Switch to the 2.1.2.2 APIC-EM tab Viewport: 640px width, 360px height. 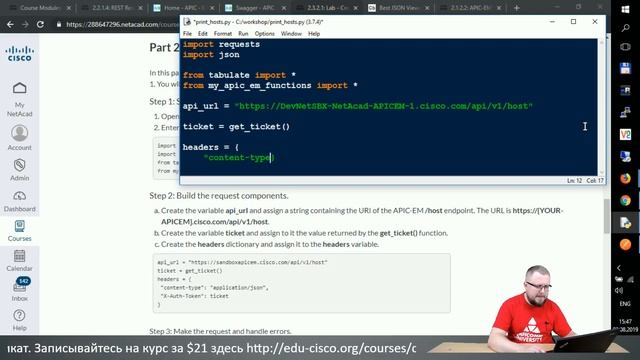point(471,8)
